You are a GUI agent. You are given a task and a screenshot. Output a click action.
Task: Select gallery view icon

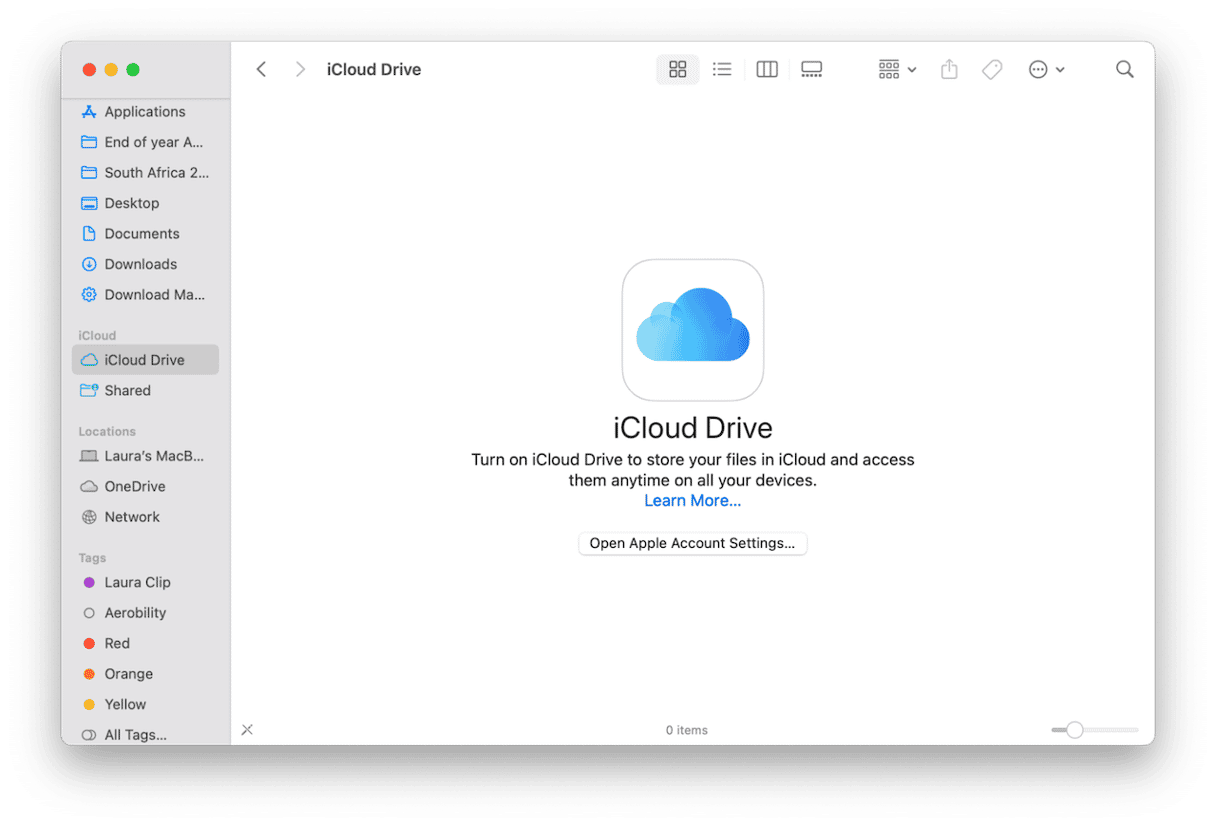point(812,69)
